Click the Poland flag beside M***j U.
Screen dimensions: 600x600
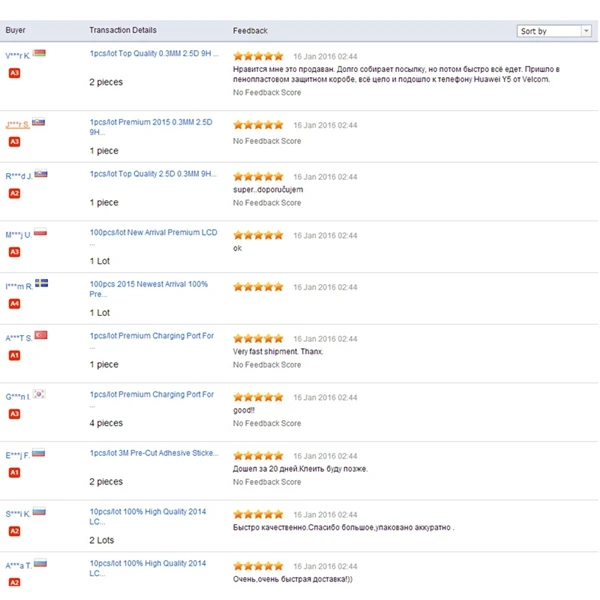tap(41, 233)
